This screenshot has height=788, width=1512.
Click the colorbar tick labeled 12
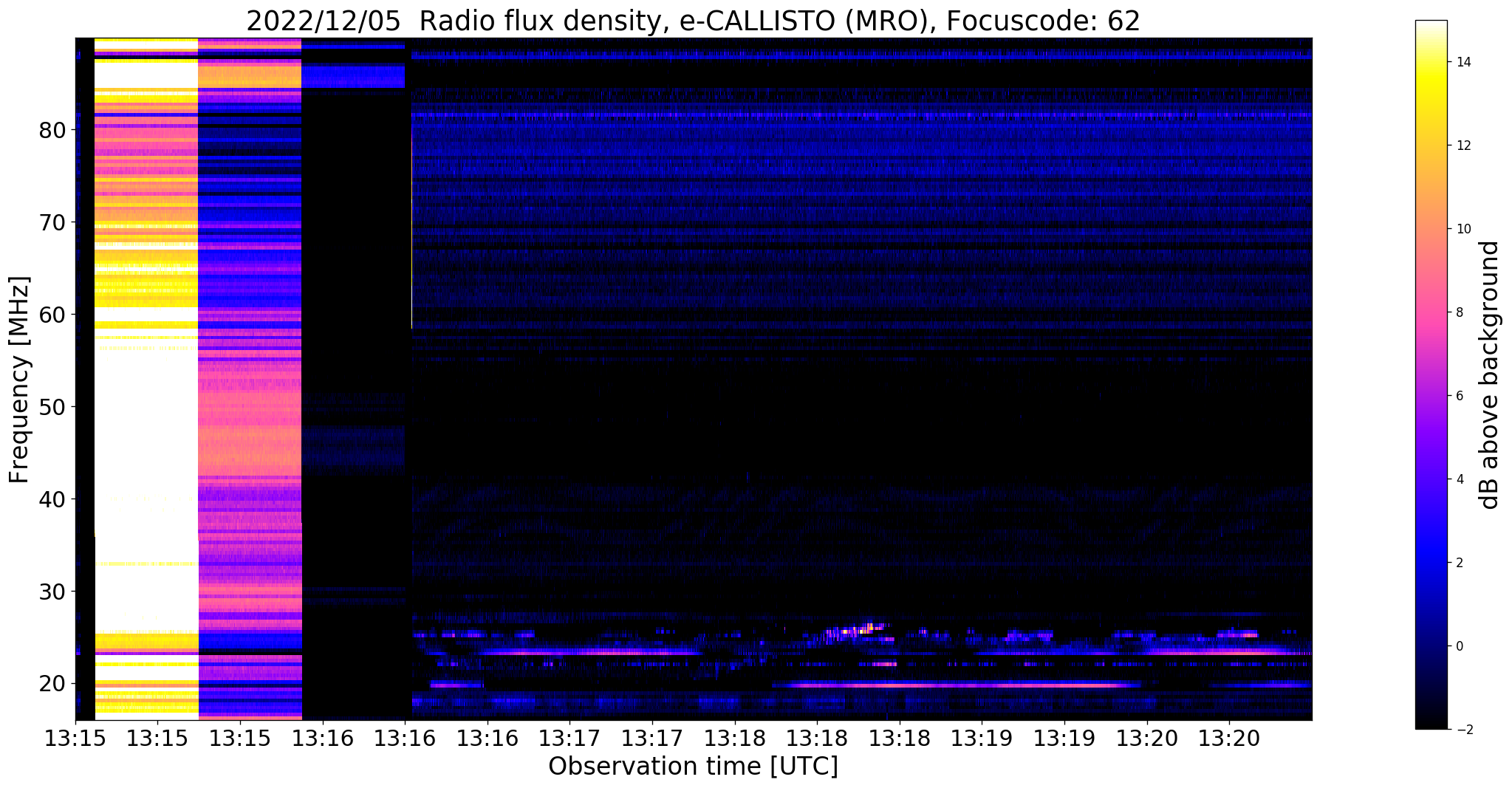click(1463, 145)
